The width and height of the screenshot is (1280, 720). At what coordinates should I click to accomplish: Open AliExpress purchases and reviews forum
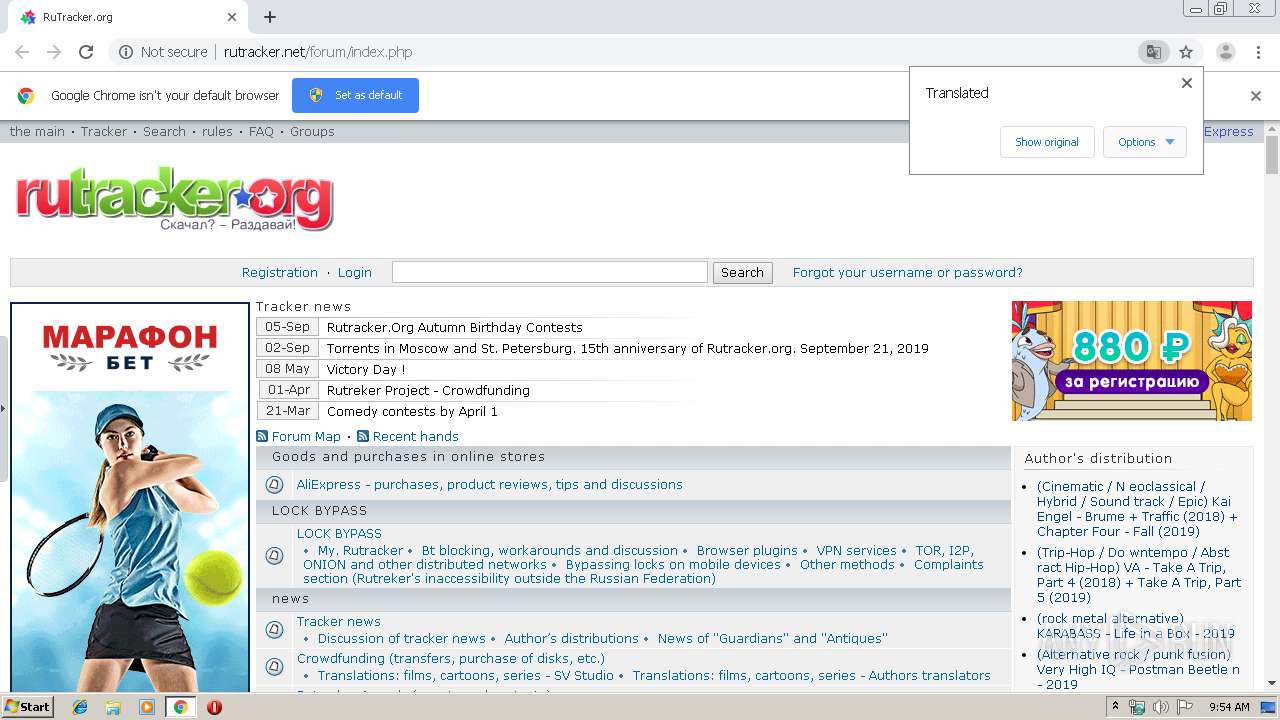[x=490, y=484]
